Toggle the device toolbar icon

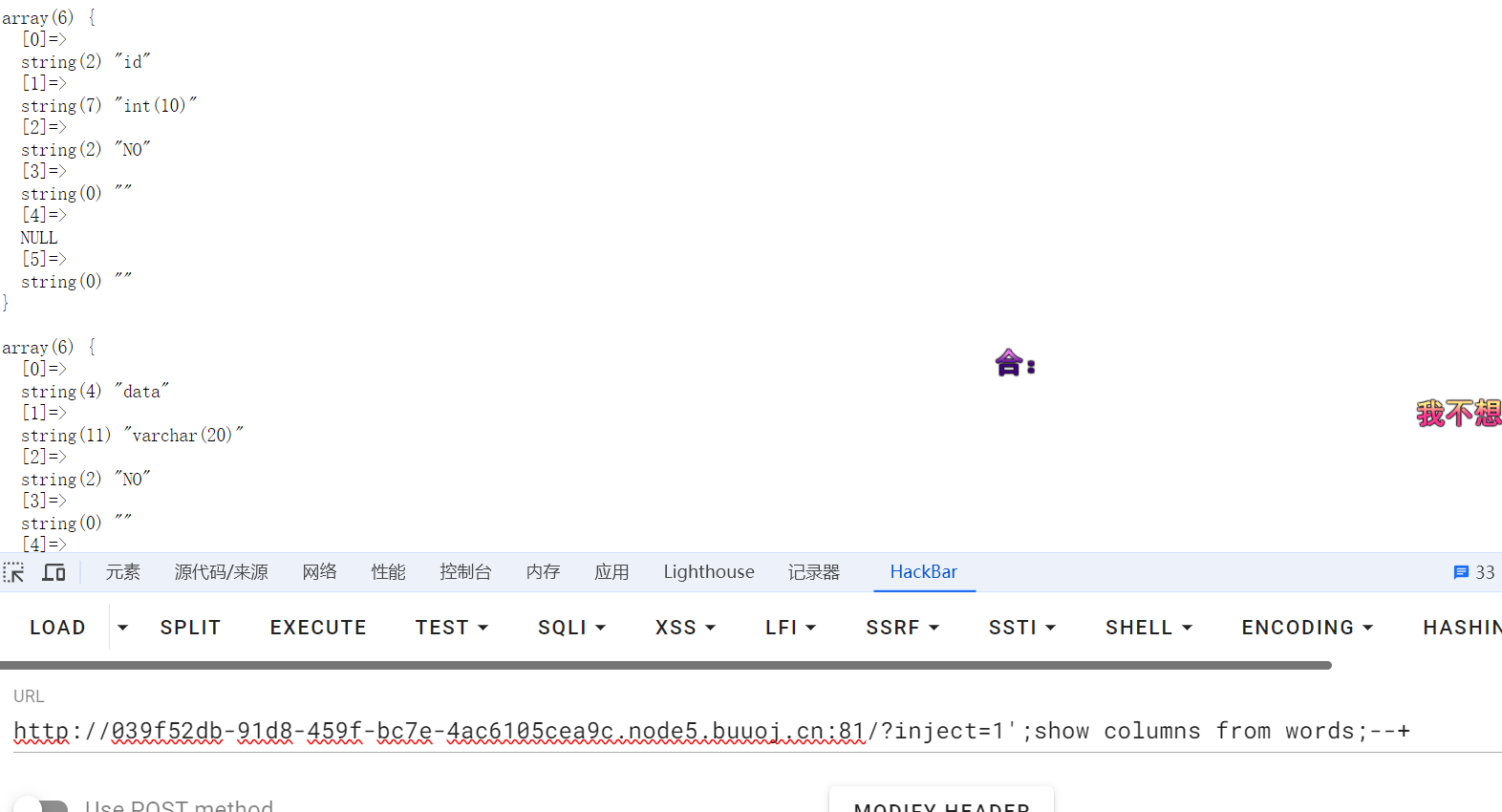54,572
